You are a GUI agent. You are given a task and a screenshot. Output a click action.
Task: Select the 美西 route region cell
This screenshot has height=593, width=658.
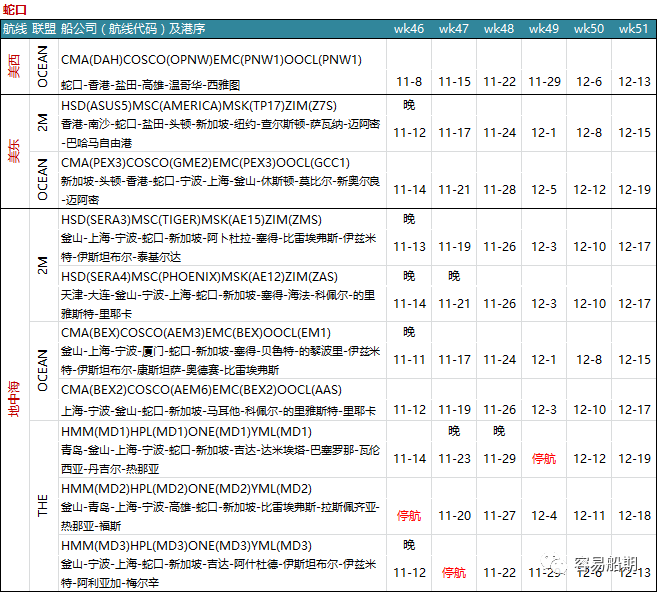click(x=15, y=66)
